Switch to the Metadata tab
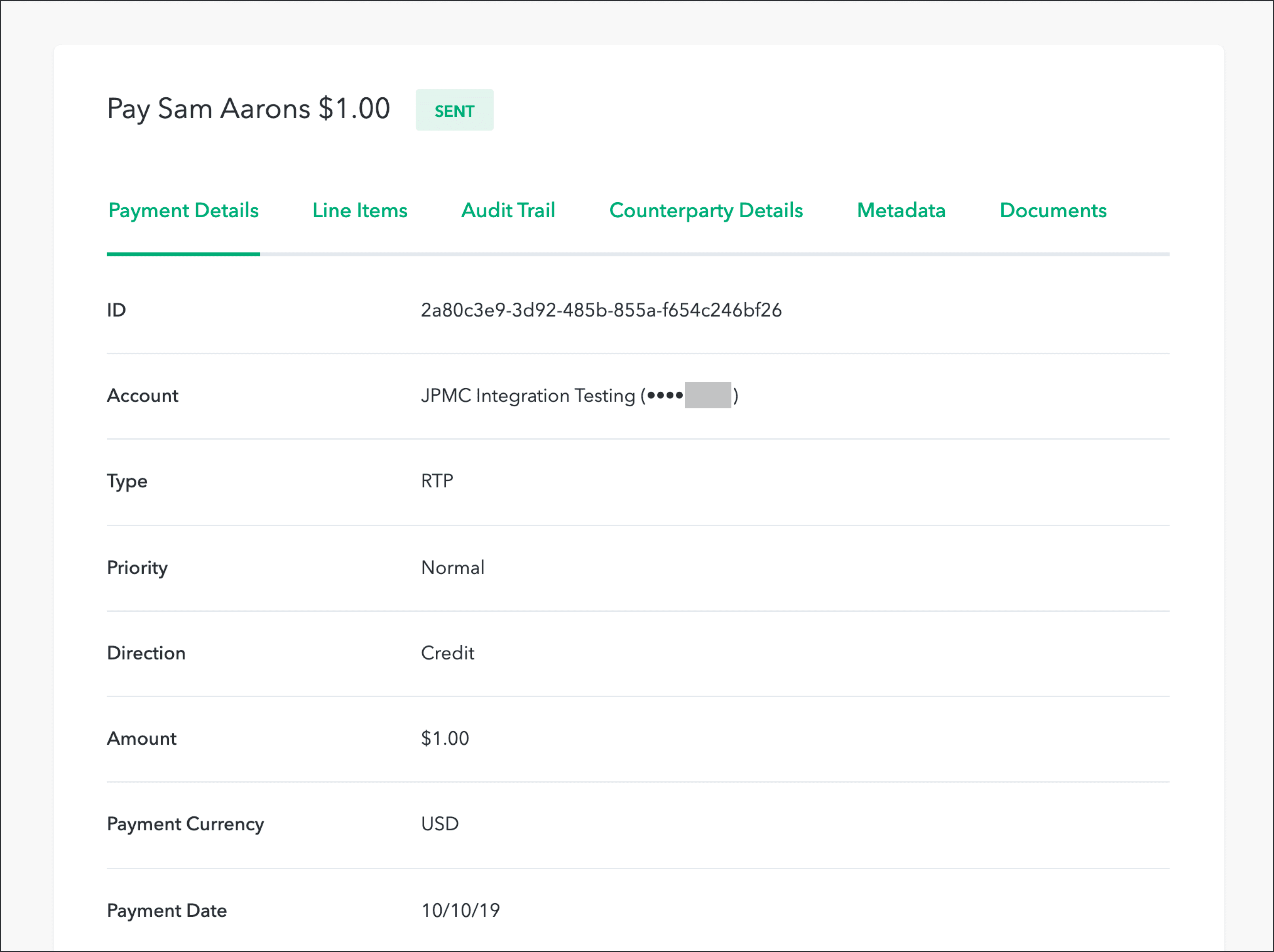Image resolution: width=1274 pixels, height=952 pixels. click(x=901, y=211)
